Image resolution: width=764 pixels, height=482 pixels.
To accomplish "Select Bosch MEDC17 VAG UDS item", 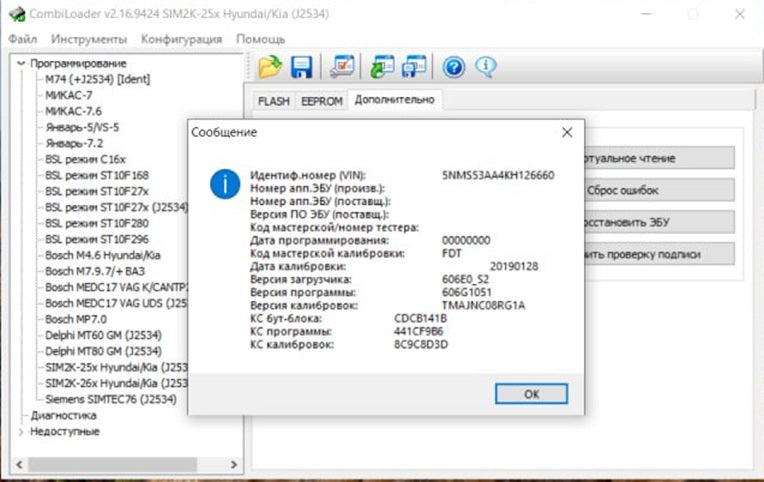I will click(116, 303).
